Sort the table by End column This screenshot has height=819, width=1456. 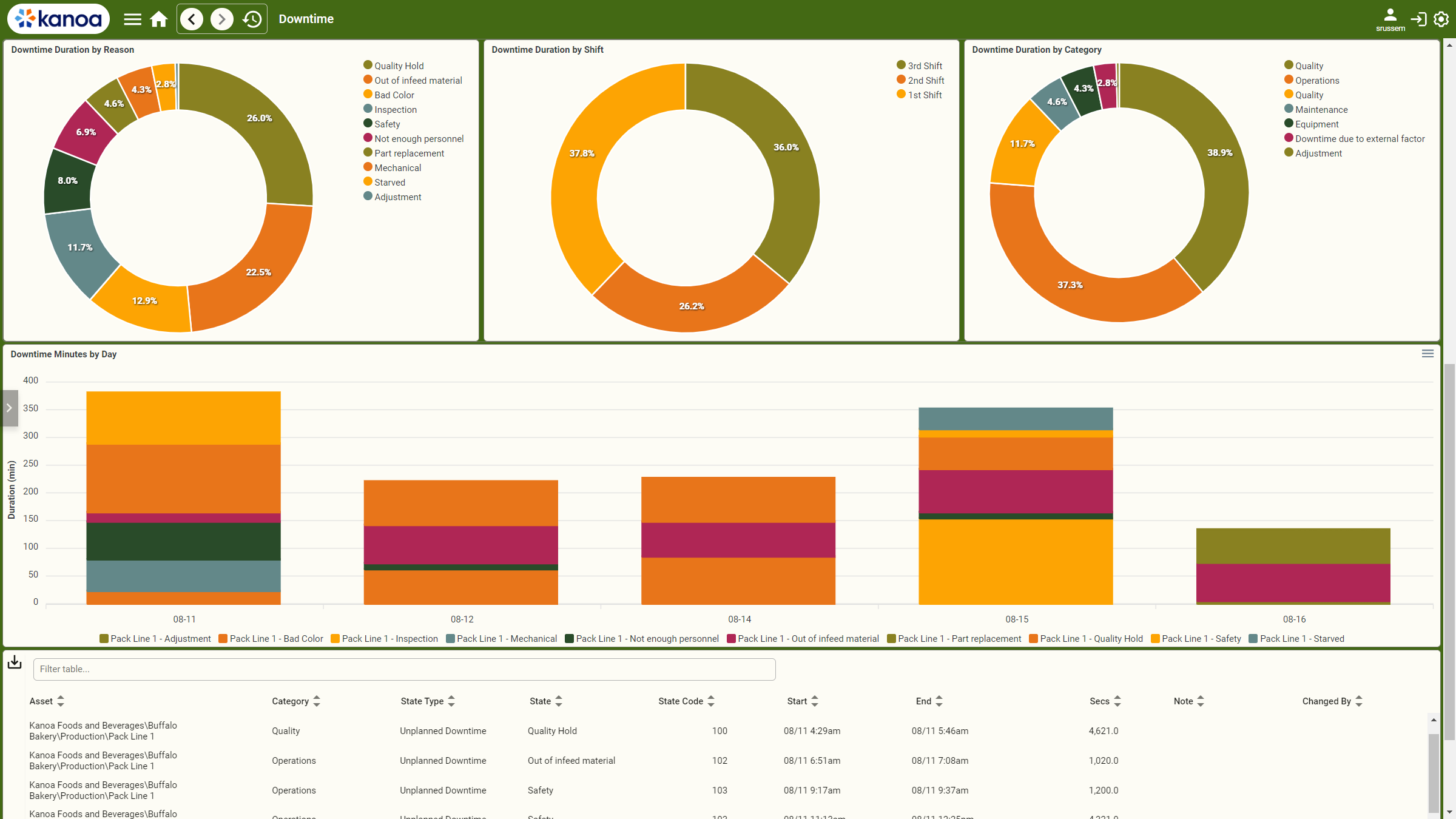929,701
